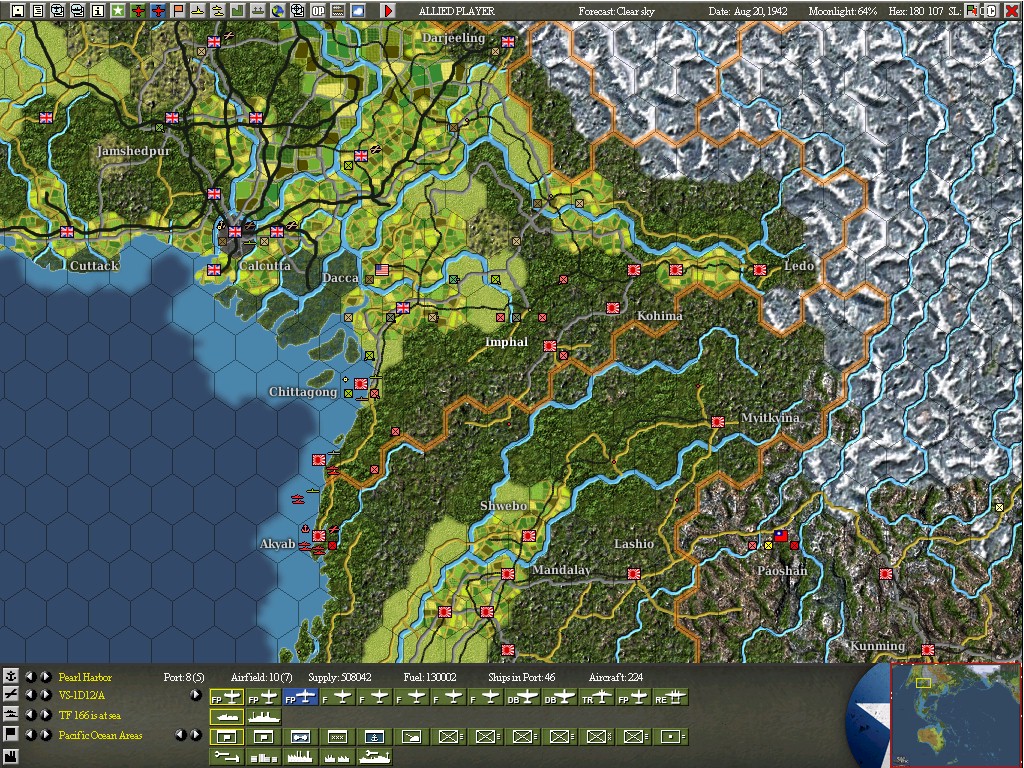Select the Chinese flag unit at Paoshan
Image resolution: width=1024 pixels, height=768 pixels.
(x=780, y=536)
